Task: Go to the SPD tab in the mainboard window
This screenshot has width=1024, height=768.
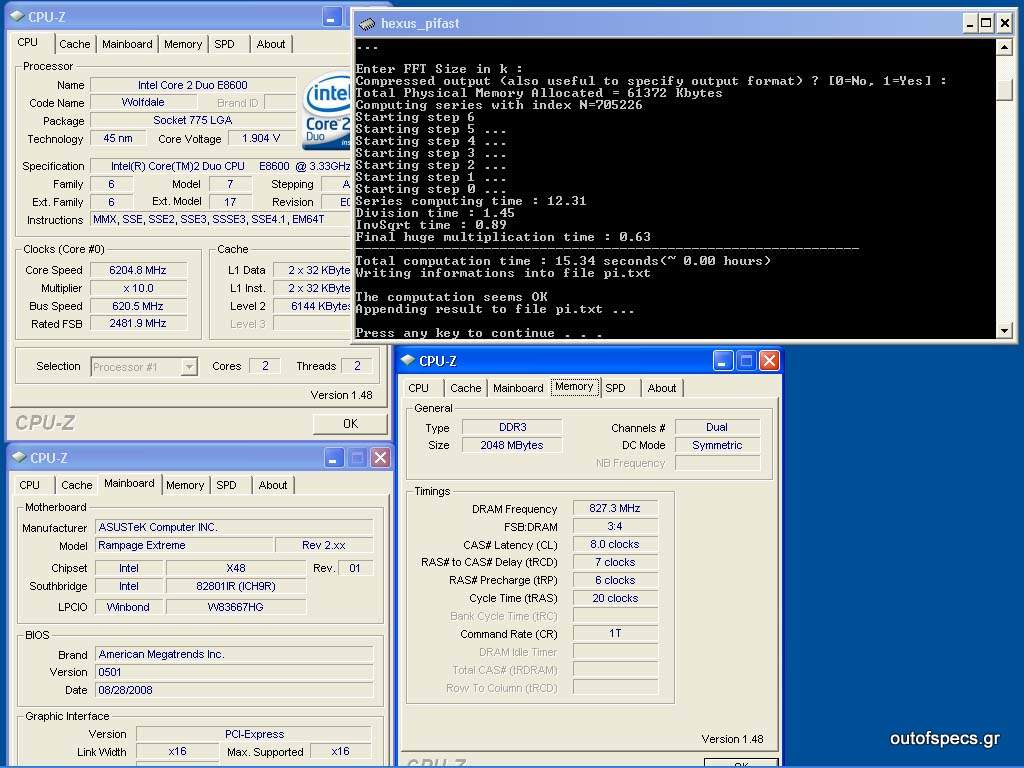Action: coord(227,485)
